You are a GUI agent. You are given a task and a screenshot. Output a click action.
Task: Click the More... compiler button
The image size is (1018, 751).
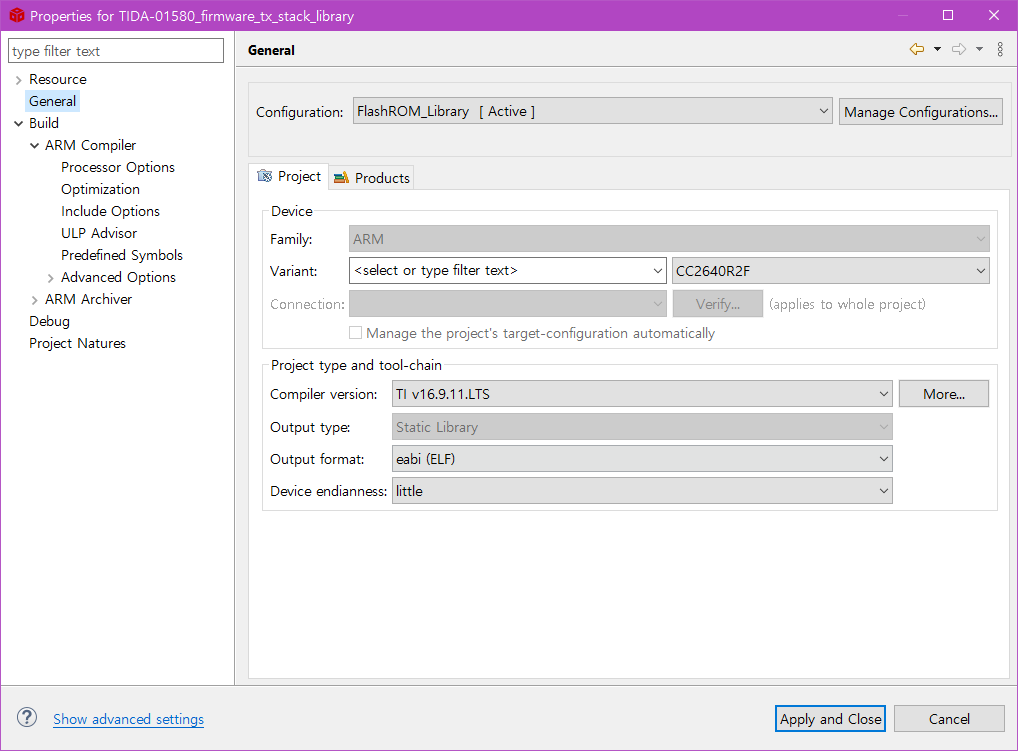click(x=943, y=394)
